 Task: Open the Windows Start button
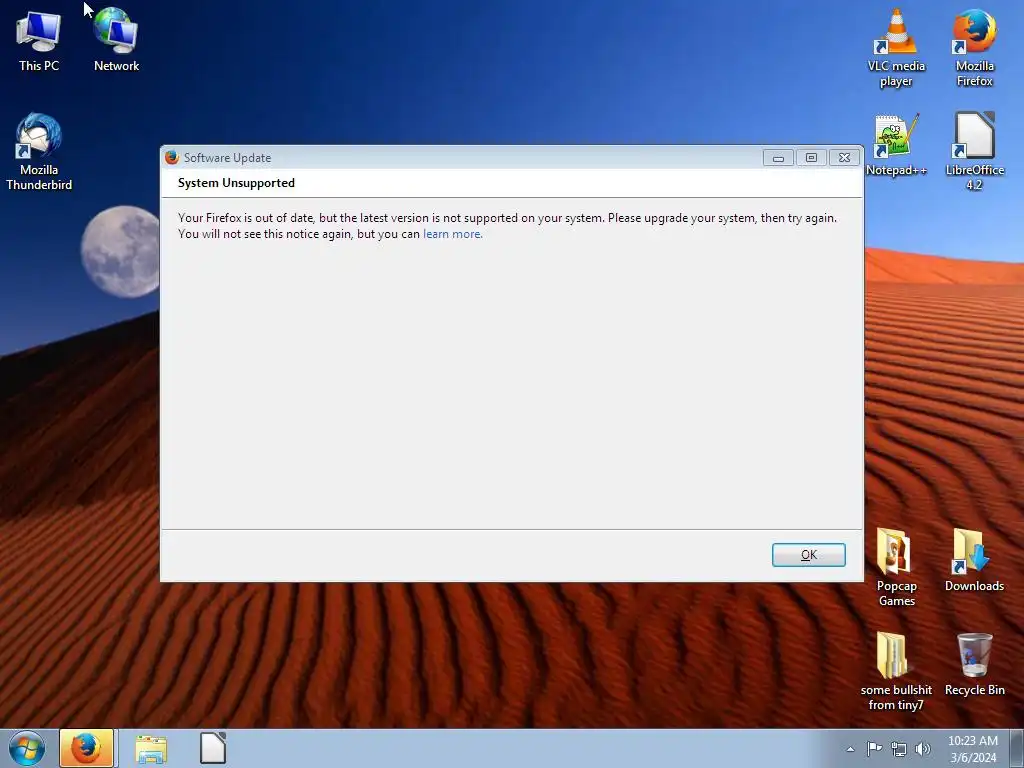click(27, 748)
